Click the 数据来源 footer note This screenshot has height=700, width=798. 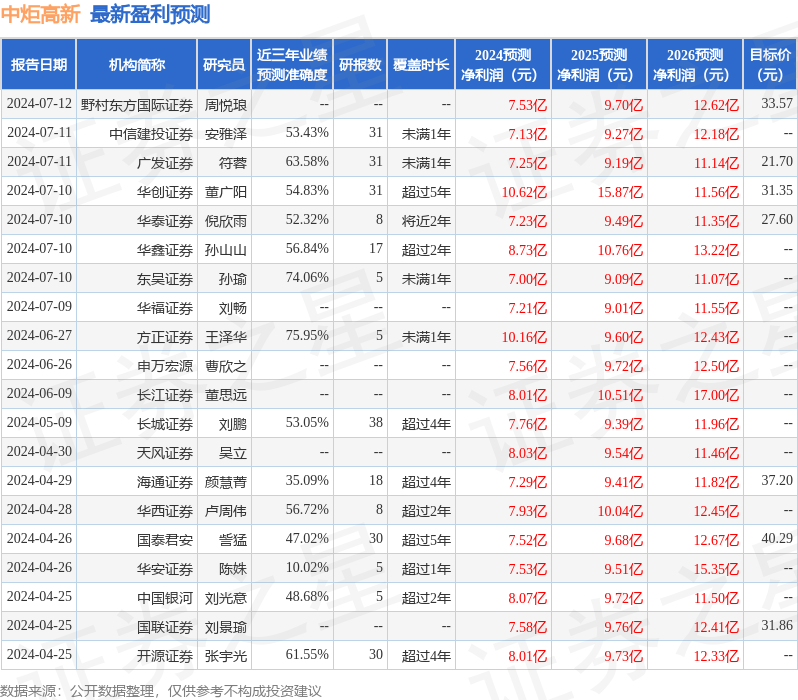(161, 691)
